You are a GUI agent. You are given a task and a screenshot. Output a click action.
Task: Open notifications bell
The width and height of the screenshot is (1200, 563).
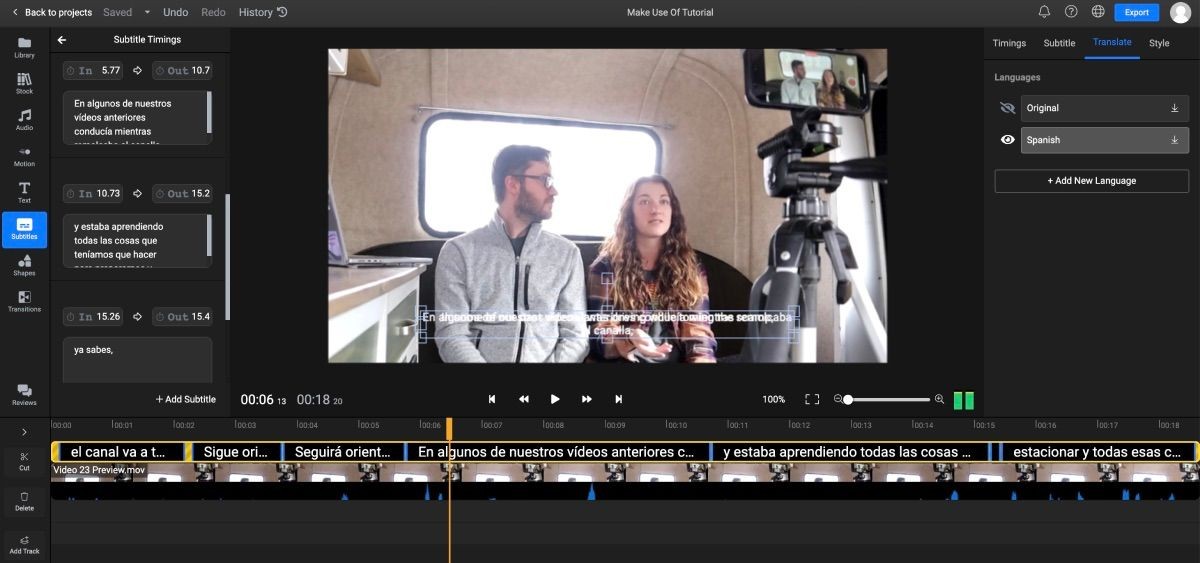point(1044,12)
